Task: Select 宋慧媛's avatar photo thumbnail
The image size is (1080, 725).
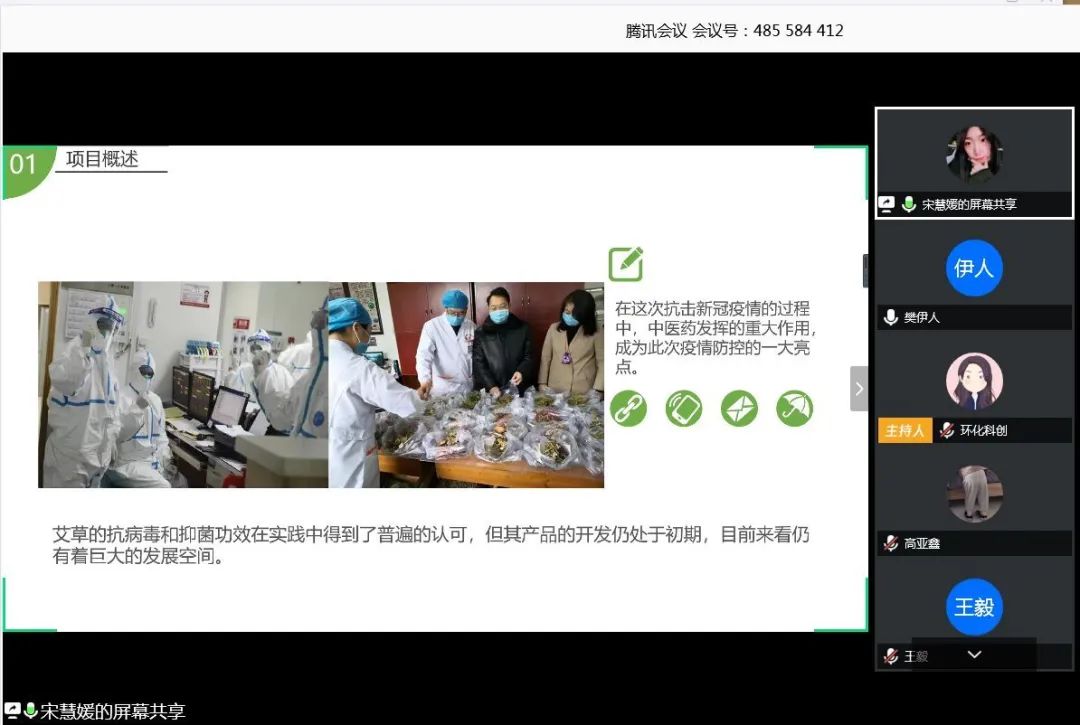Action: [974, 154]
